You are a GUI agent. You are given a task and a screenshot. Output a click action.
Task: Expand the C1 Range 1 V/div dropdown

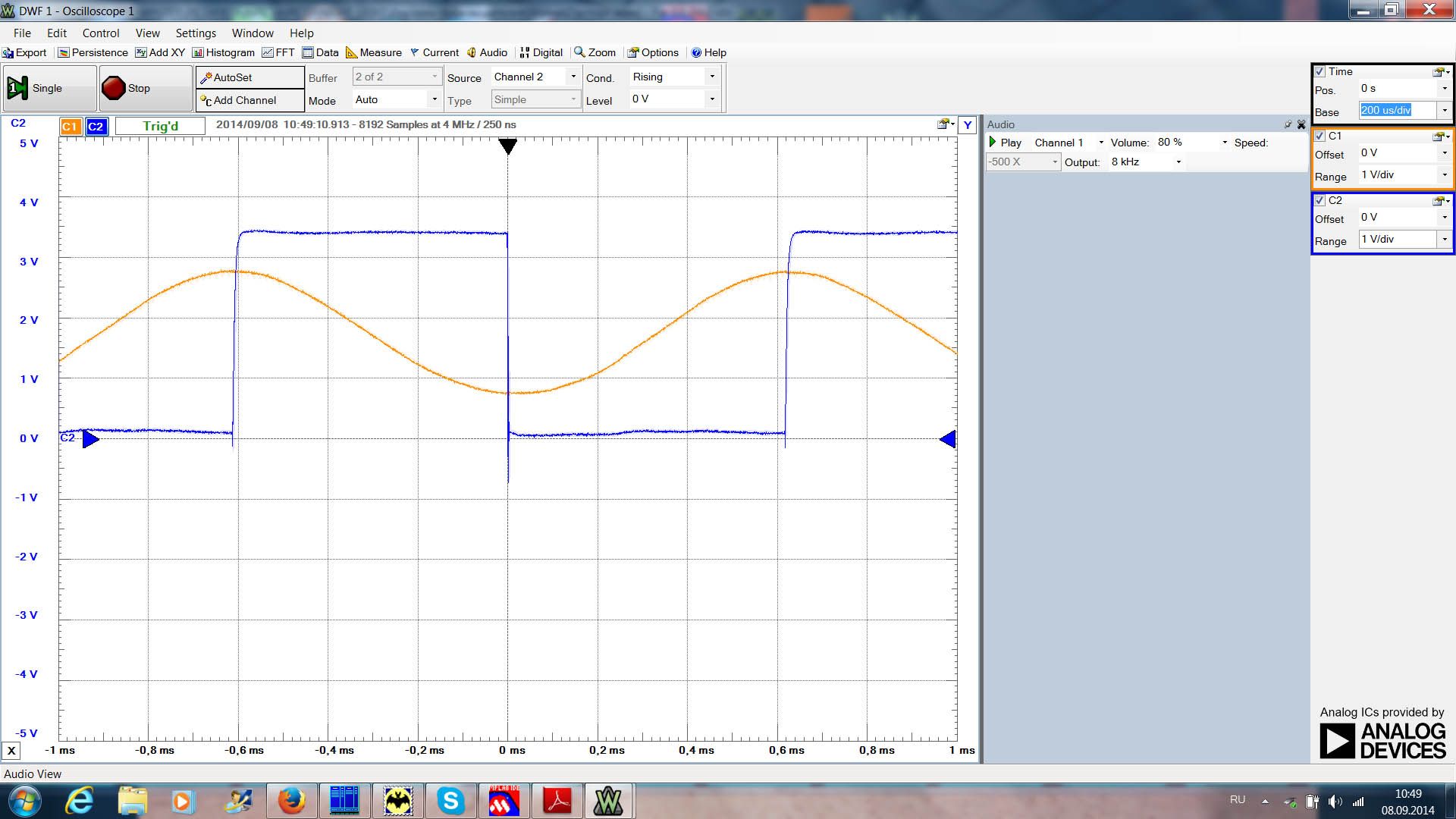pyautogui.click(x=1445, y=174)
